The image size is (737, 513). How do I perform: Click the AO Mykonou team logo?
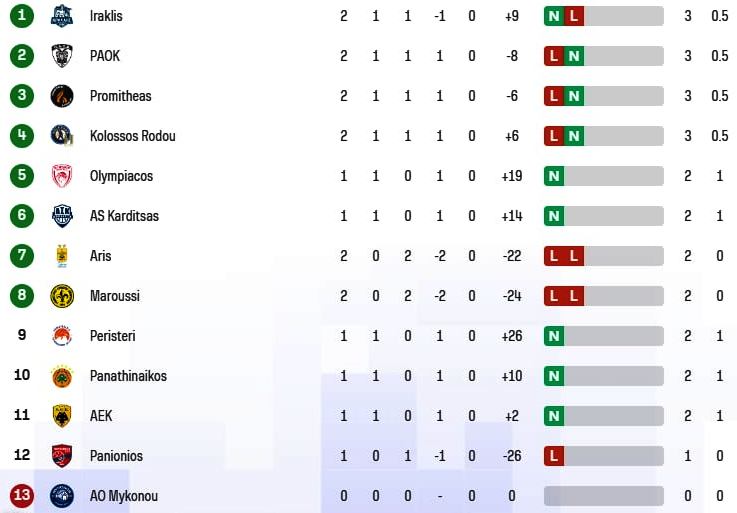pyautogui.click(x=62, y=496)
